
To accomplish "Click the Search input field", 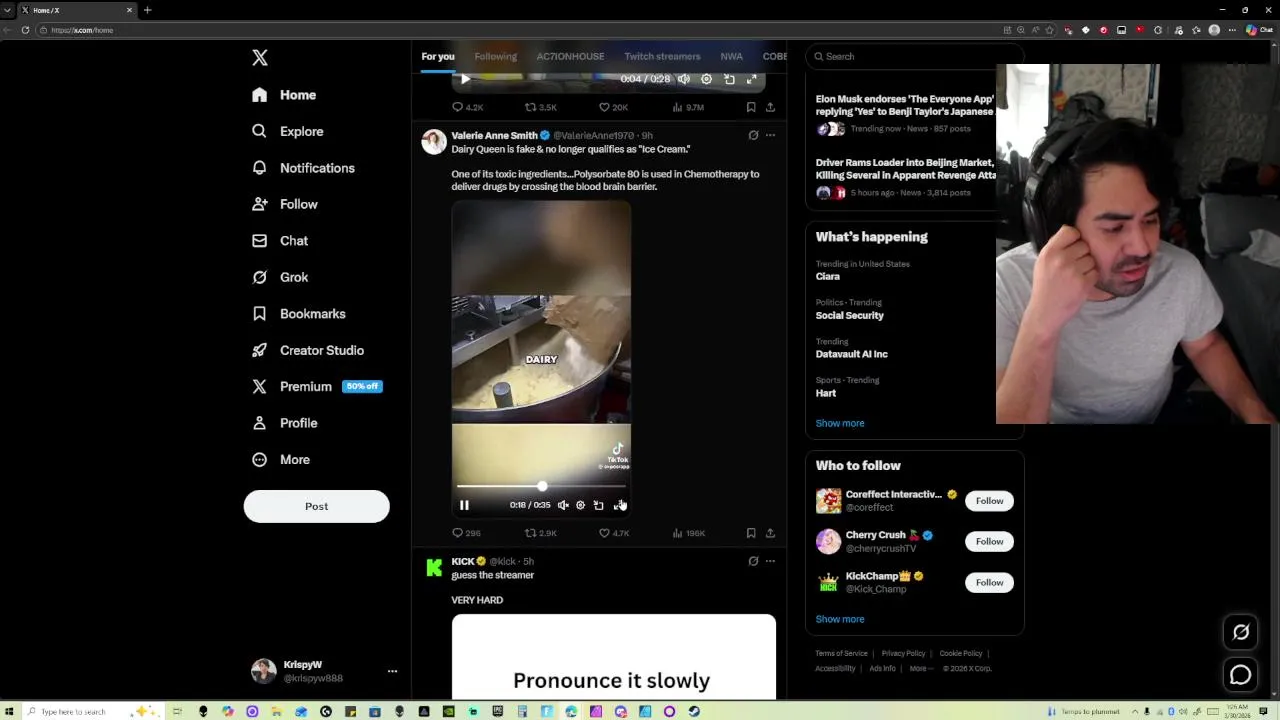I will click(x=915, y=56).
